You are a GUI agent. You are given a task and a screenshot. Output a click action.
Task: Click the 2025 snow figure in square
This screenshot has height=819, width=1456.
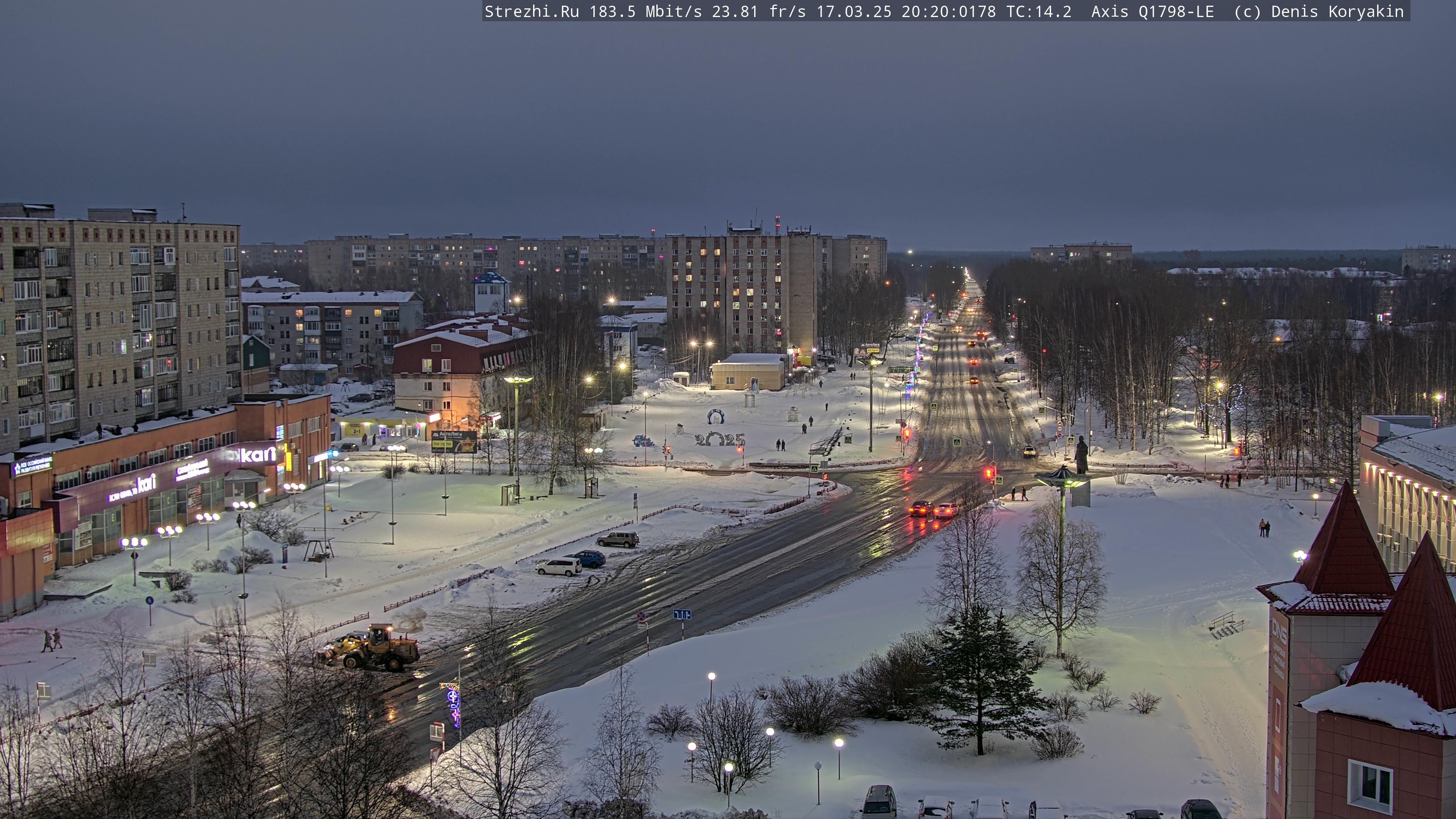click(x=720, y=439)
